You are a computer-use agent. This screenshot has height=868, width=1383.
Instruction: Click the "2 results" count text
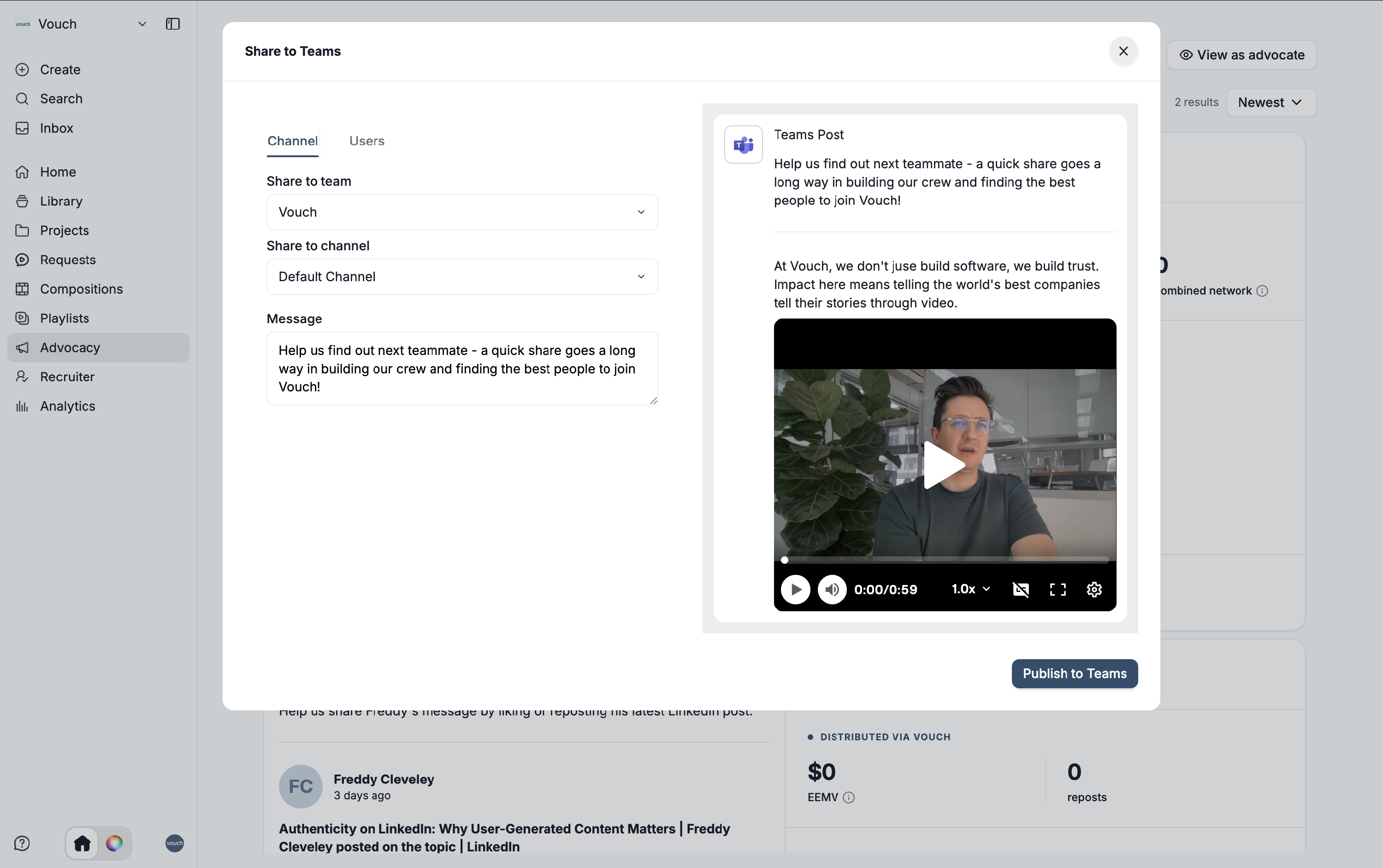tap(1196, 102)
